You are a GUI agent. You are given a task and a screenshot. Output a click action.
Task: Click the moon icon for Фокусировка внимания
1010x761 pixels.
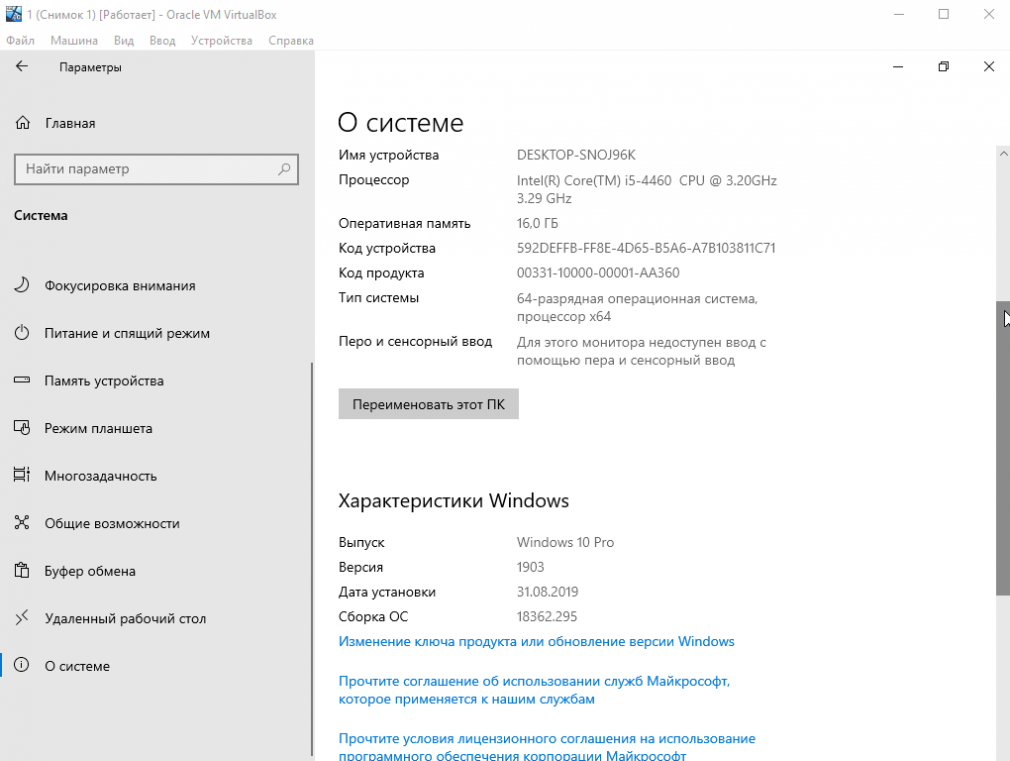coord(22,285)
